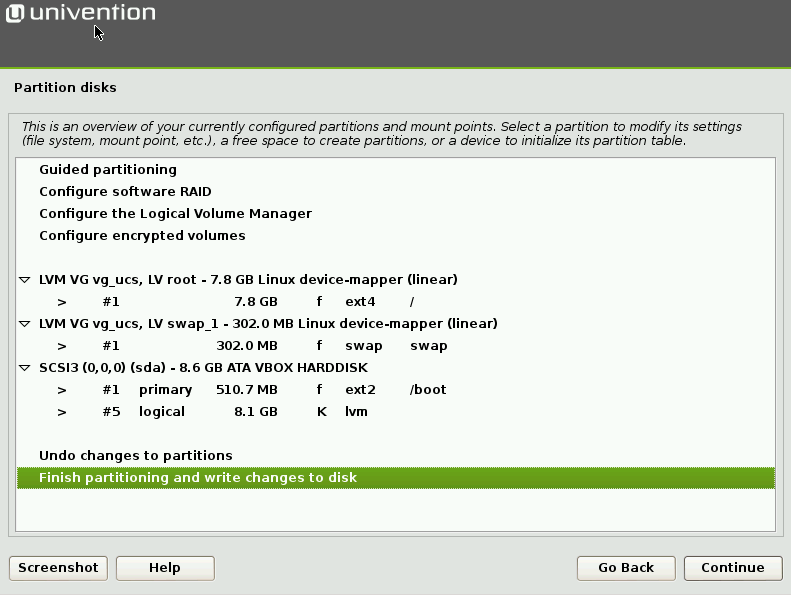Click the arrow beside the lvm partition

coord(62,412)
